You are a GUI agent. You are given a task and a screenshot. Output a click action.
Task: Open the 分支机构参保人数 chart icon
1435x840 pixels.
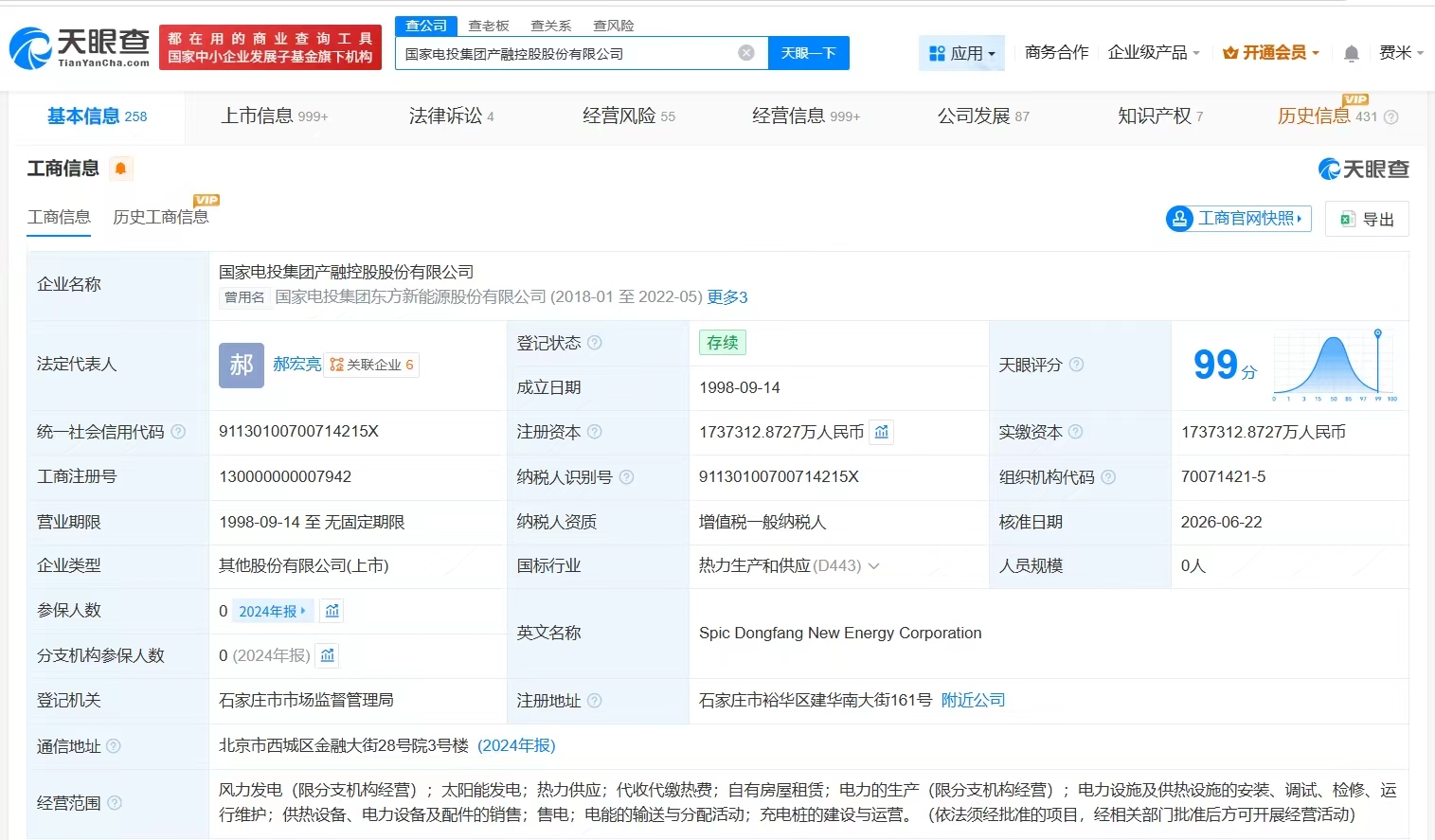(x=328, y=655)
